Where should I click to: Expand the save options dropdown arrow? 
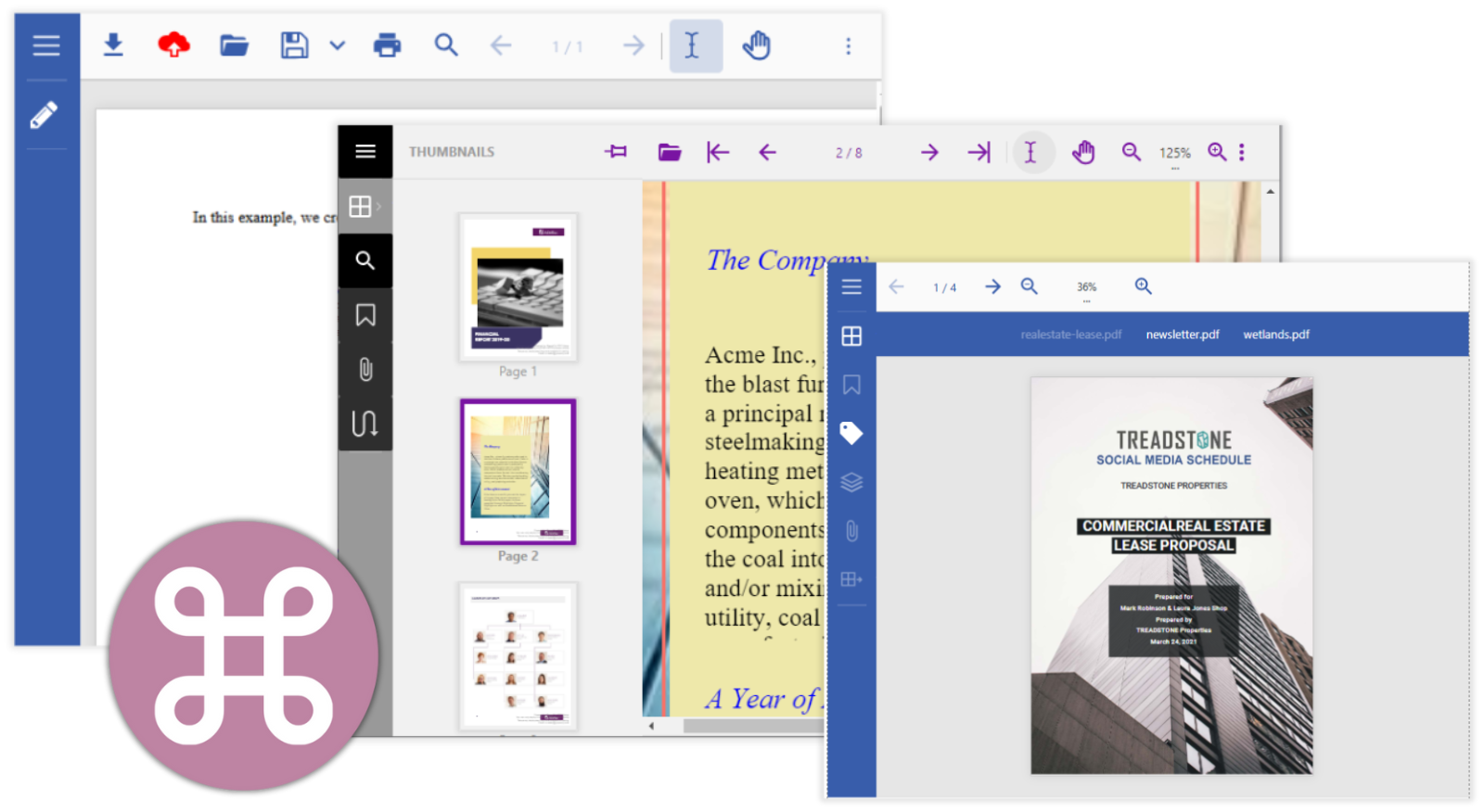(338, 45)
